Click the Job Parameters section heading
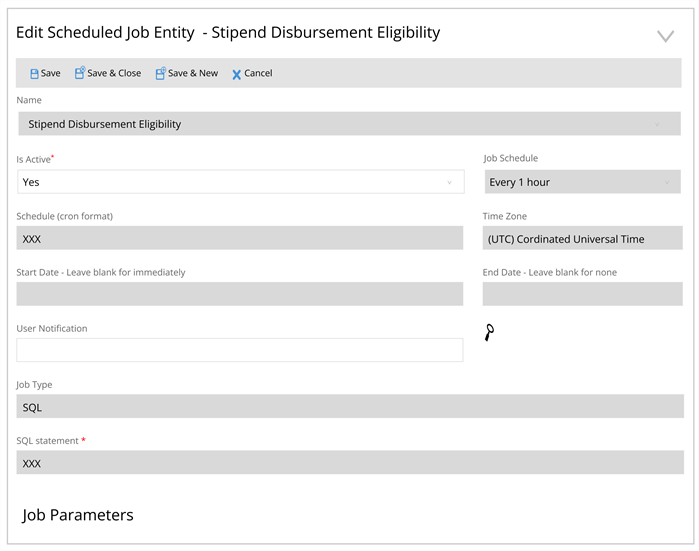Screen dimensions: 699x551 pyautogui.click(x=78, y=515)
